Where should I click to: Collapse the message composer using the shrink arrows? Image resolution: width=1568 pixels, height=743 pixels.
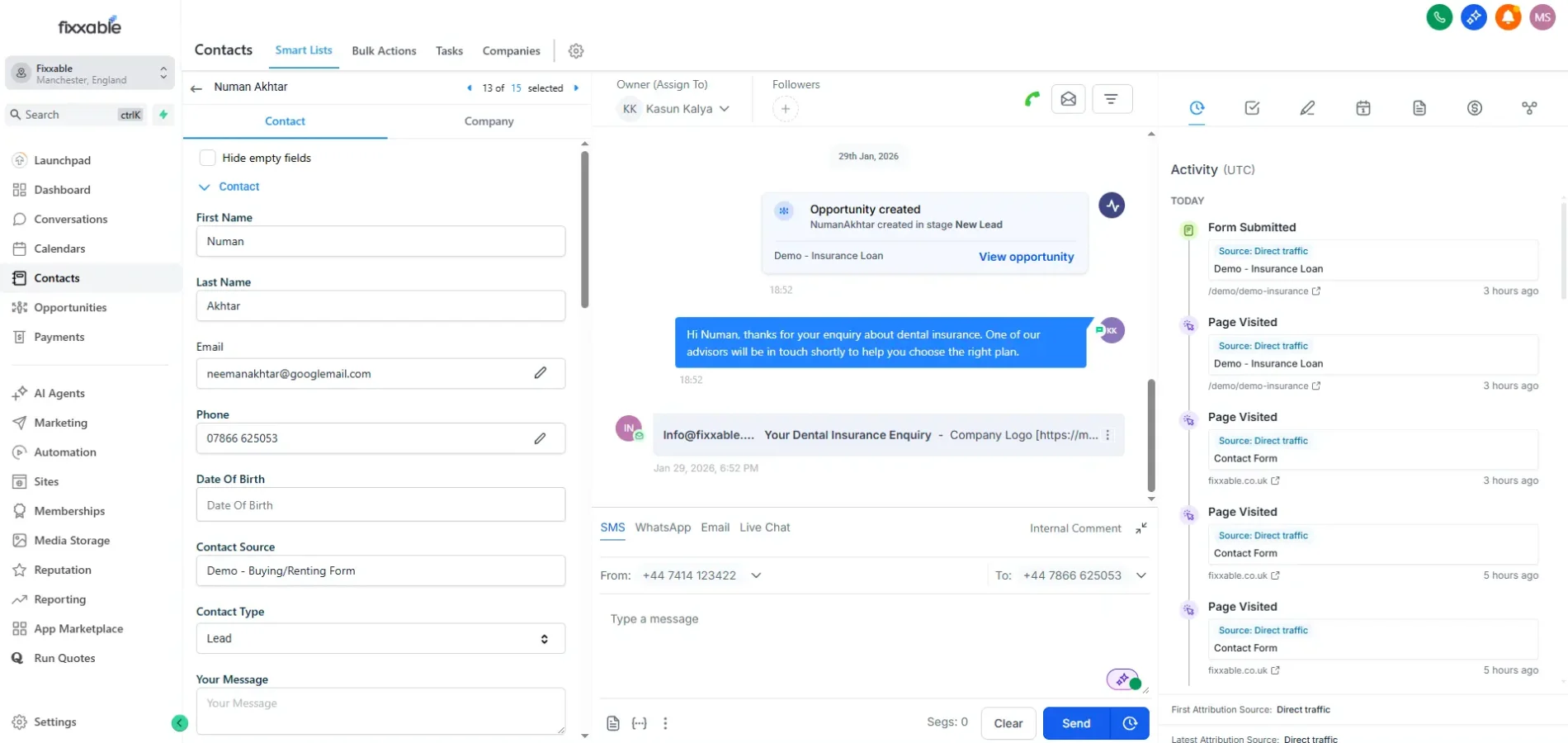[1141, 528]
